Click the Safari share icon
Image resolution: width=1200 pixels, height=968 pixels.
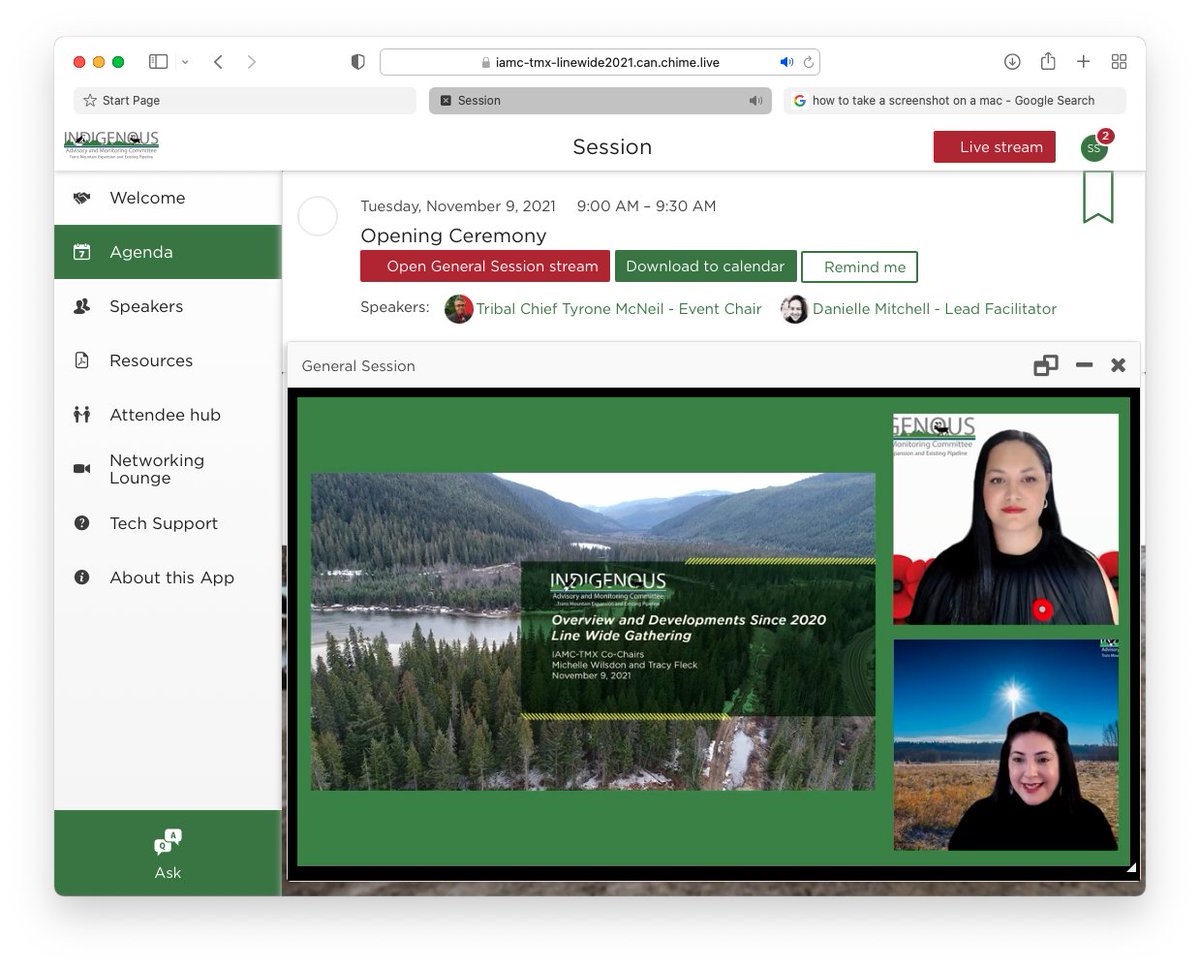tap(1048, 61)
